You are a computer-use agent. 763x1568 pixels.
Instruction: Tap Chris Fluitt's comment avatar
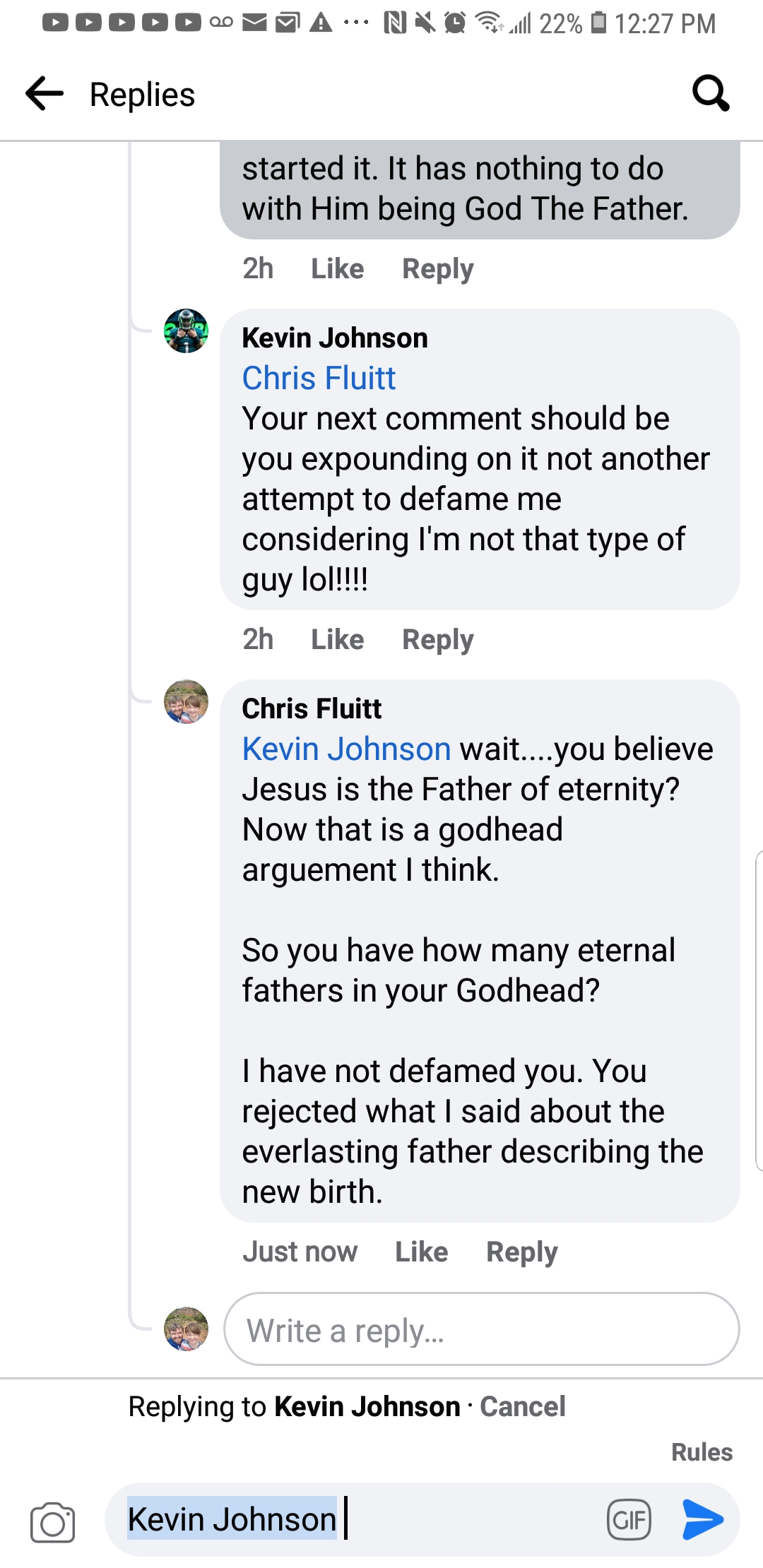[x=186, y=701]
